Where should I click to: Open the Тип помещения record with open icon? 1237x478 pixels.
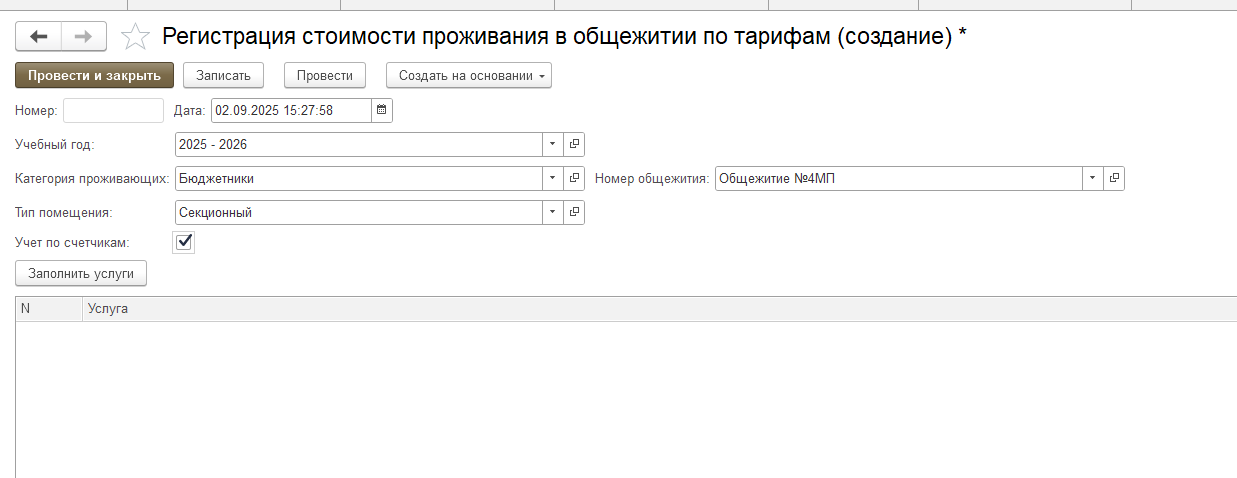[x=574, y=213]
